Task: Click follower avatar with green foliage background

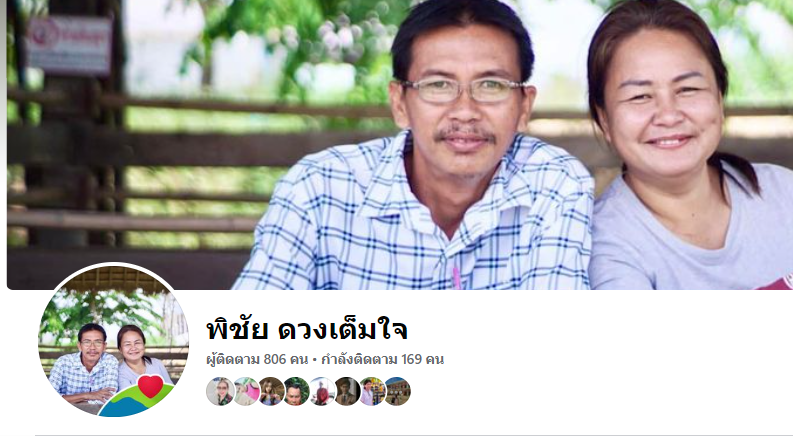Action: click(x=296, y=391)
